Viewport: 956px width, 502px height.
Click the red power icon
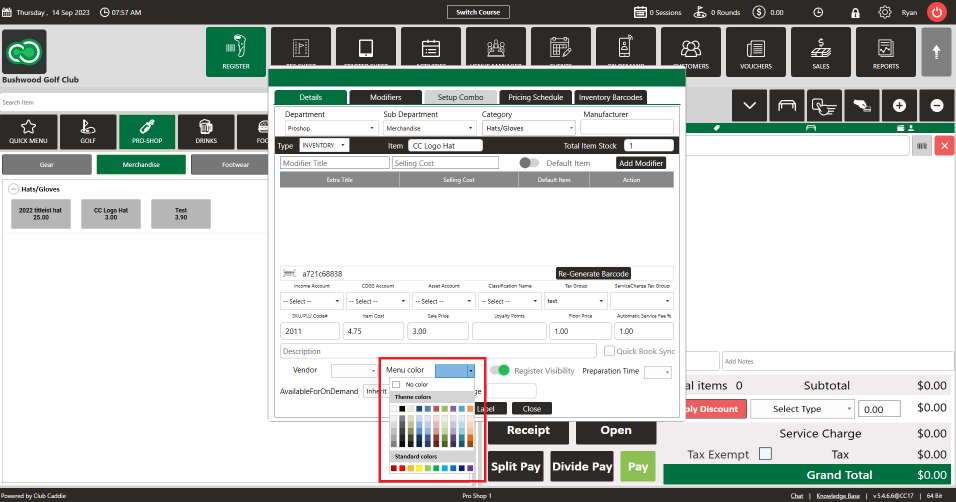pos(936,12)
